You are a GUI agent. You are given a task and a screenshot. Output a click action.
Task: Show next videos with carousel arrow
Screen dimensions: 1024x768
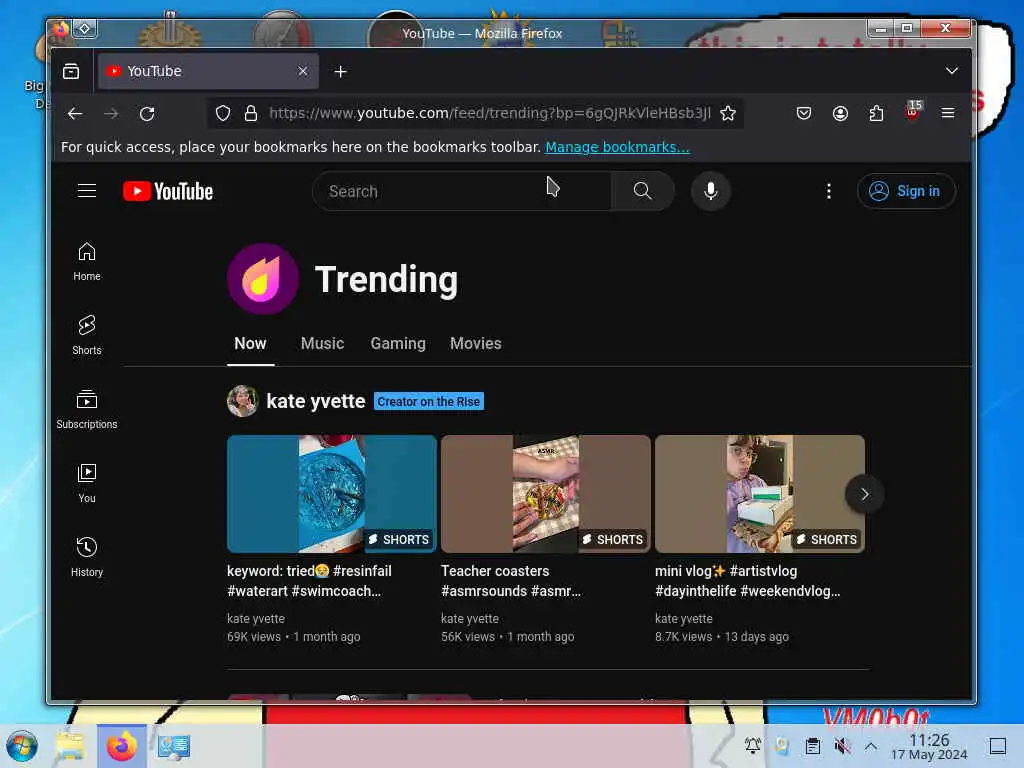[x=865, y=494]
